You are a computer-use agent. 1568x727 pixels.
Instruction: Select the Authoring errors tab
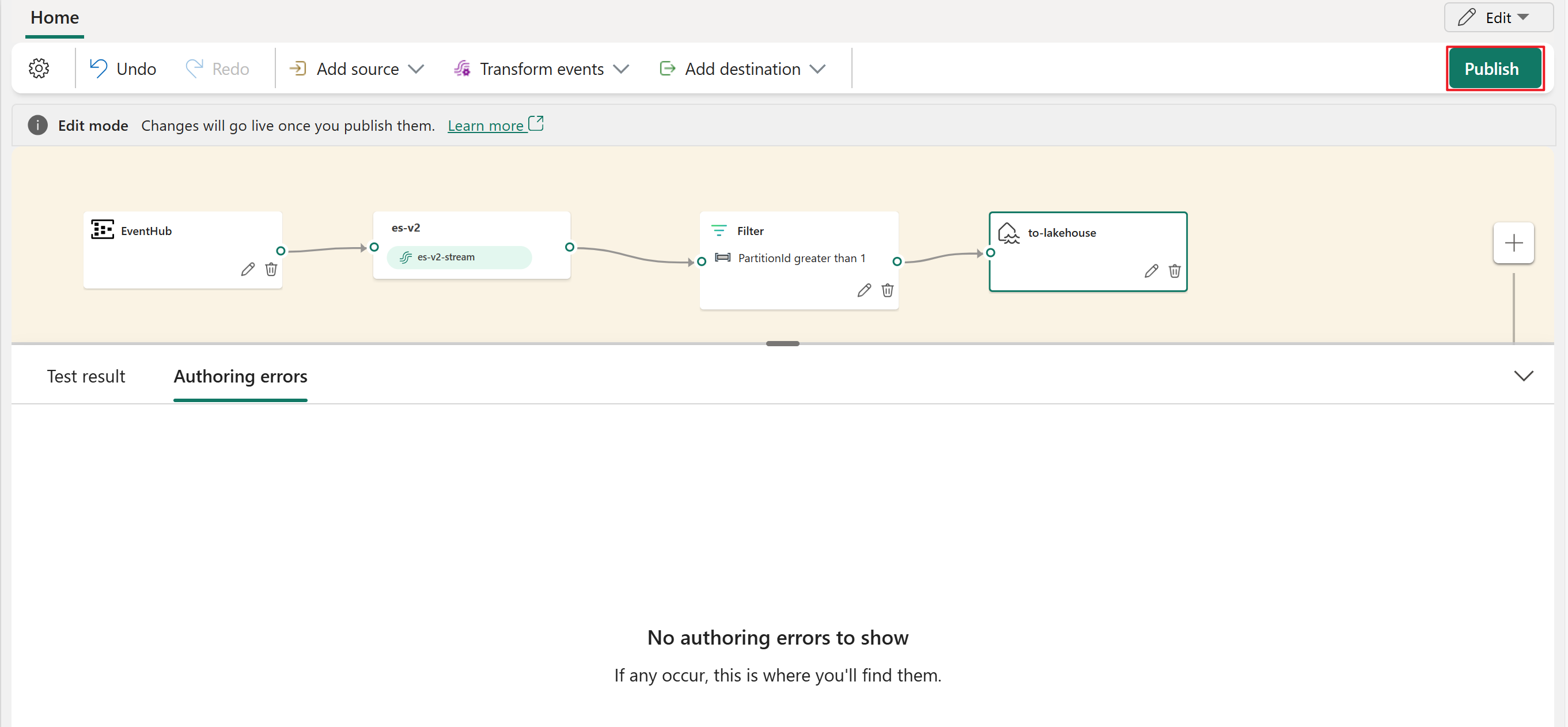241,376
